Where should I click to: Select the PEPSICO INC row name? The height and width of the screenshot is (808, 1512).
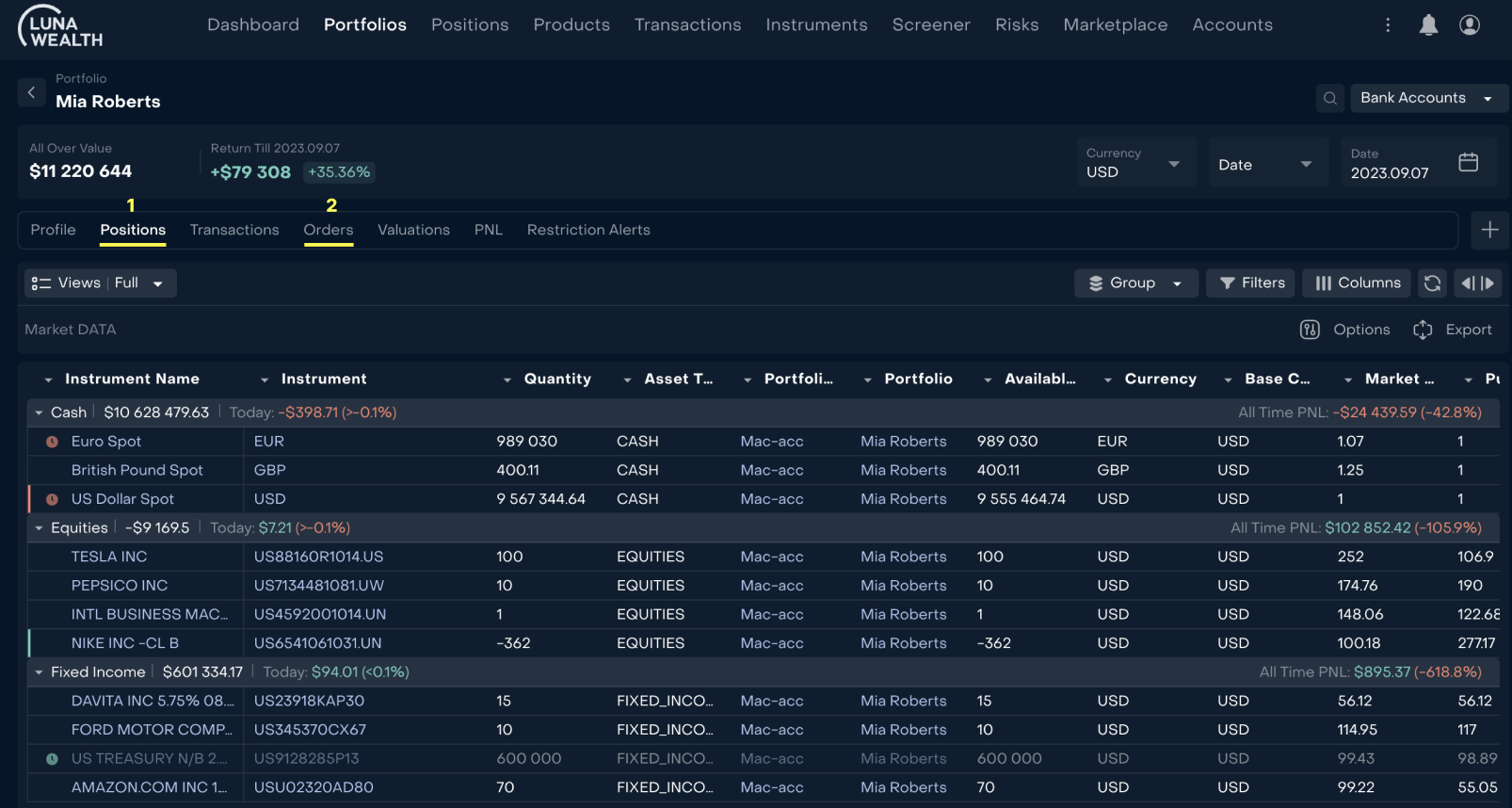click(x=120, y=586)
